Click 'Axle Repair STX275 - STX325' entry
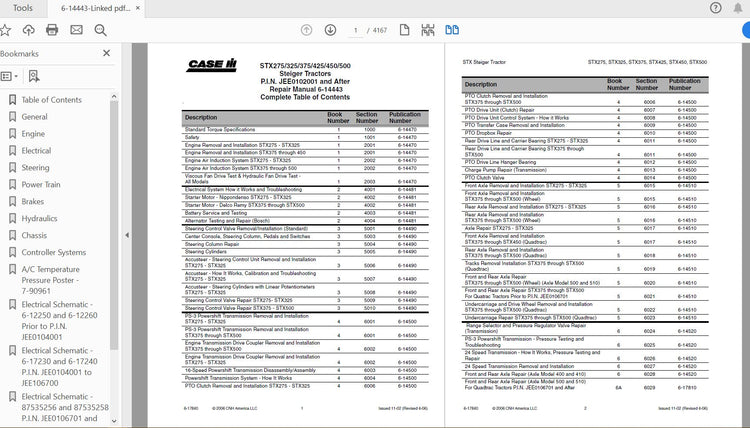 [x=499, y=228]
